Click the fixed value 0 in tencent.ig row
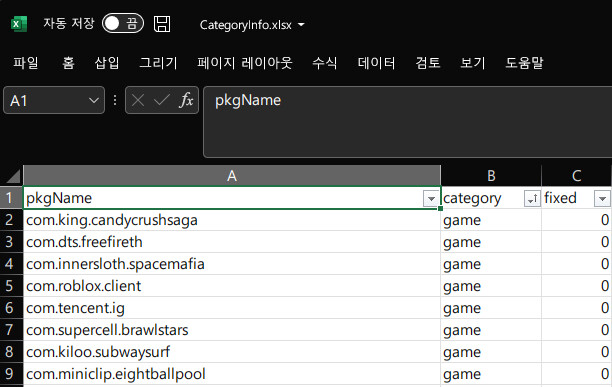612x387 pixels. [577, 308]
